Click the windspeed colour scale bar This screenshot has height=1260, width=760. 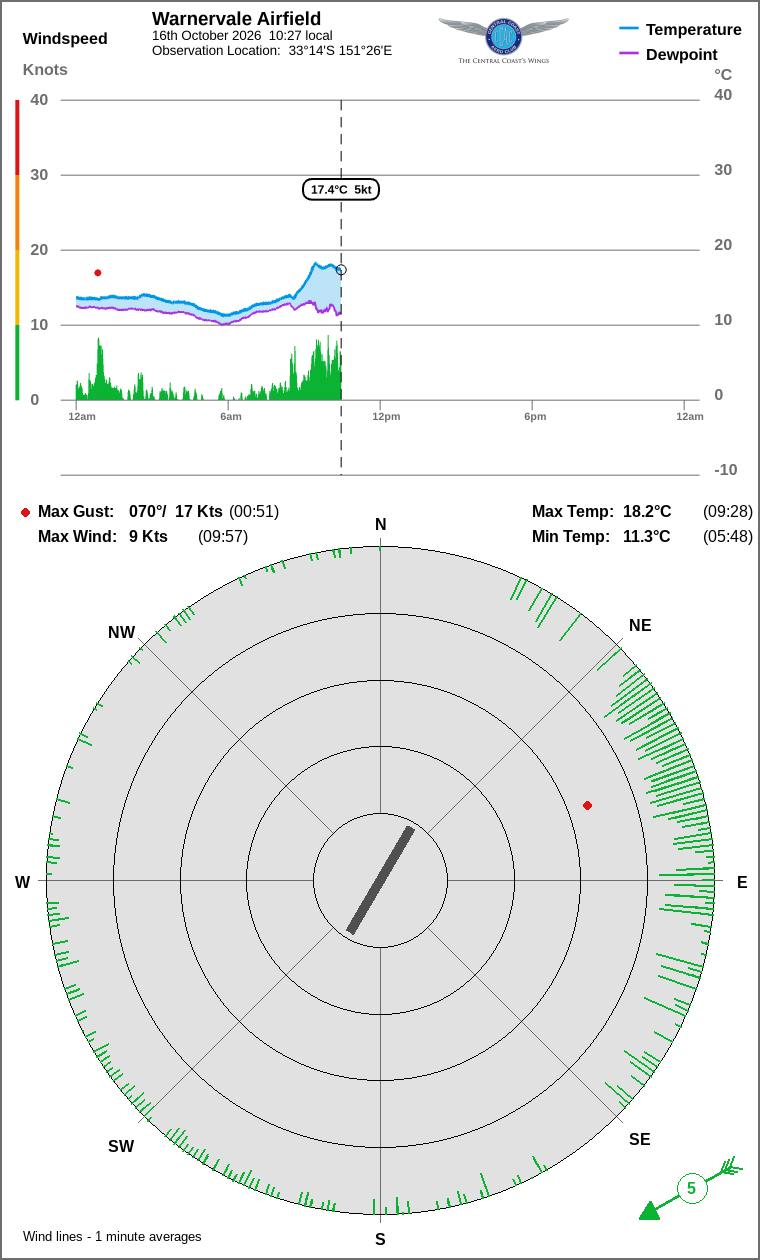coord(17,250)
